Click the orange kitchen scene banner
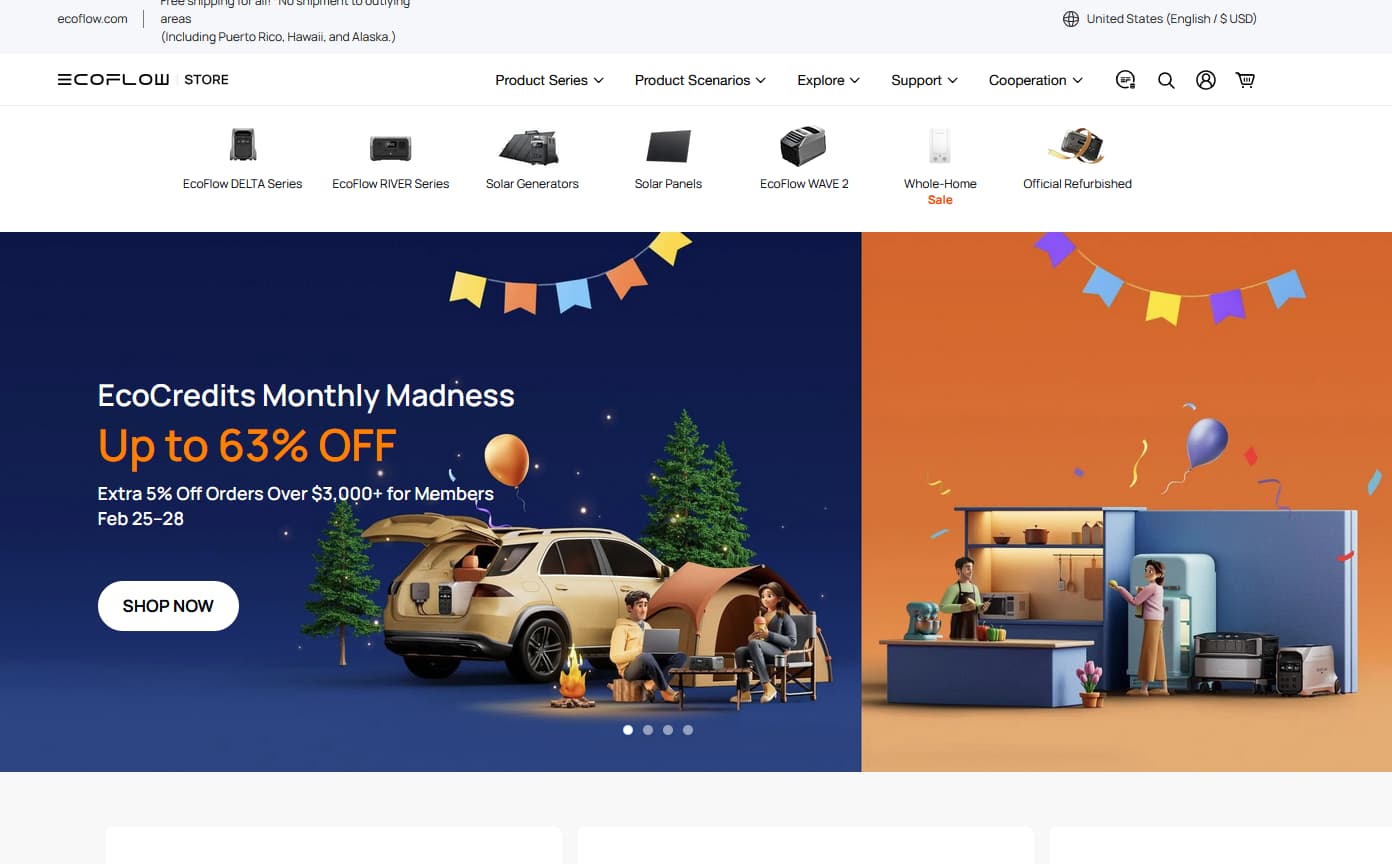 pyautogui.click(x=1127, y=502)
